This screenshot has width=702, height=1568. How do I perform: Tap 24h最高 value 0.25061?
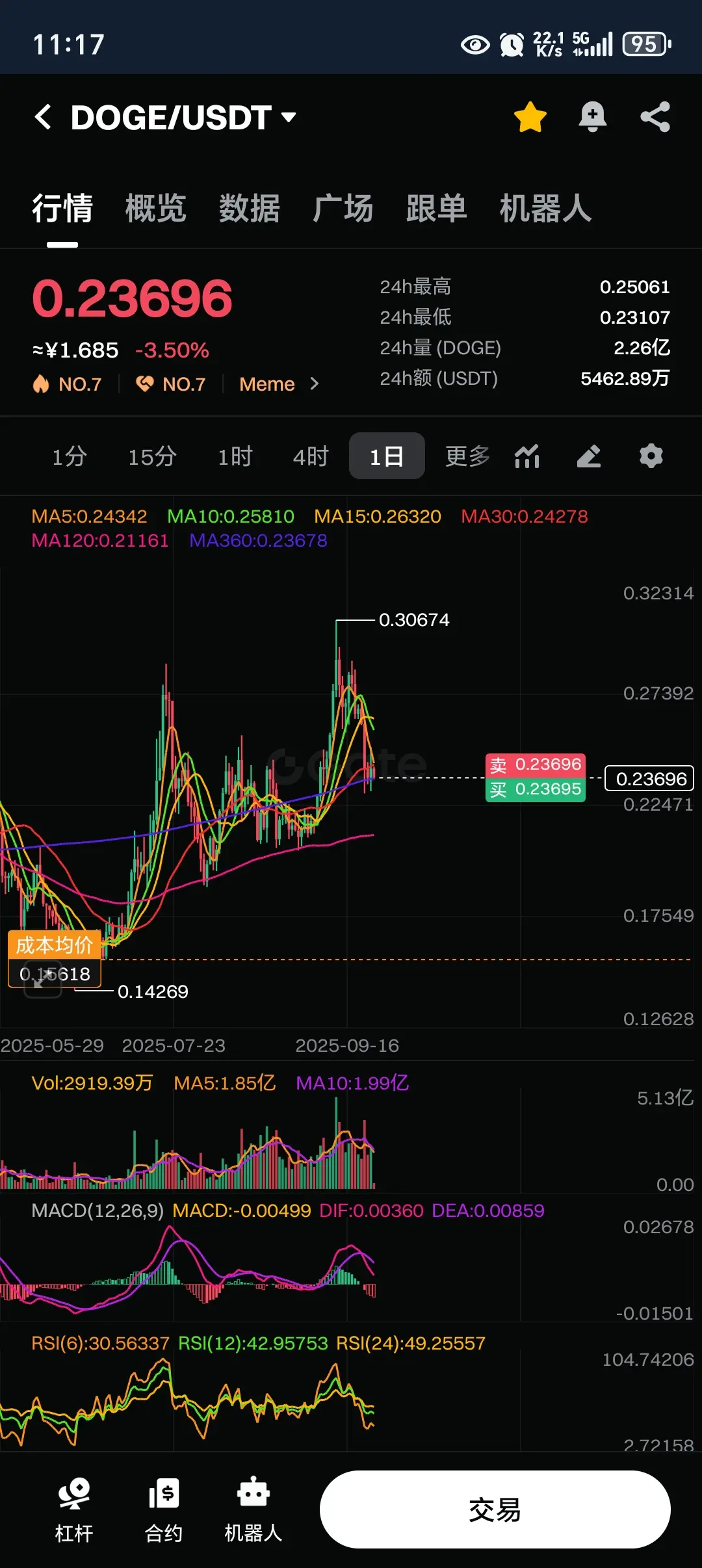coord(634,287)
